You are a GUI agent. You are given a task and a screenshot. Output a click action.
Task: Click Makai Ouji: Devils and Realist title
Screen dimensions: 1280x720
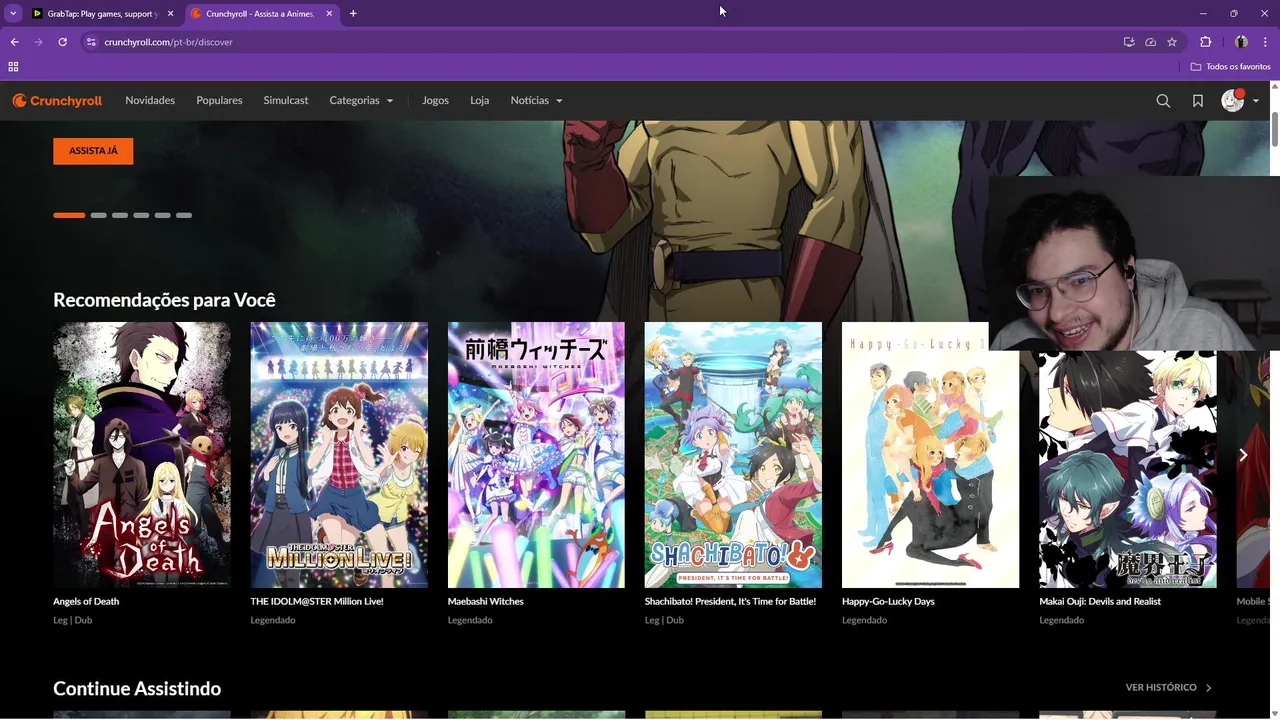point(1100,602)
